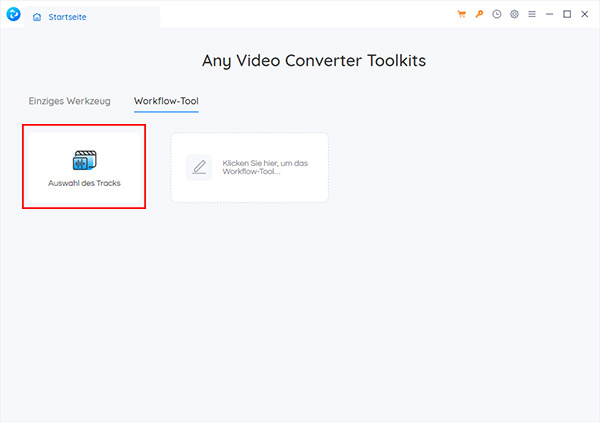Click the pencil edit workflow icon
The height and width of the screenshot is (422, 600).
click(199, 167)
